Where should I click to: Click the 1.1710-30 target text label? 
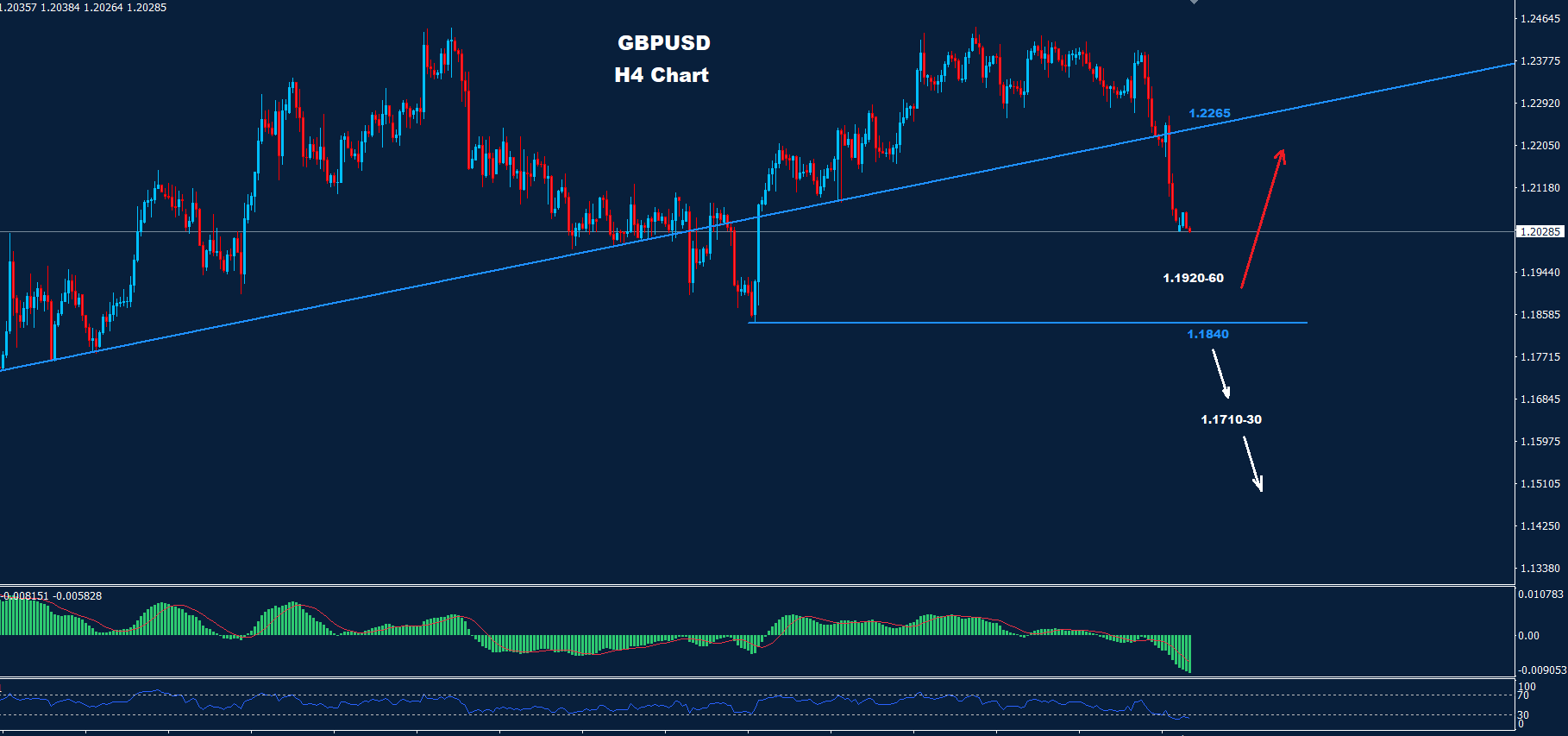point(1231,419)
